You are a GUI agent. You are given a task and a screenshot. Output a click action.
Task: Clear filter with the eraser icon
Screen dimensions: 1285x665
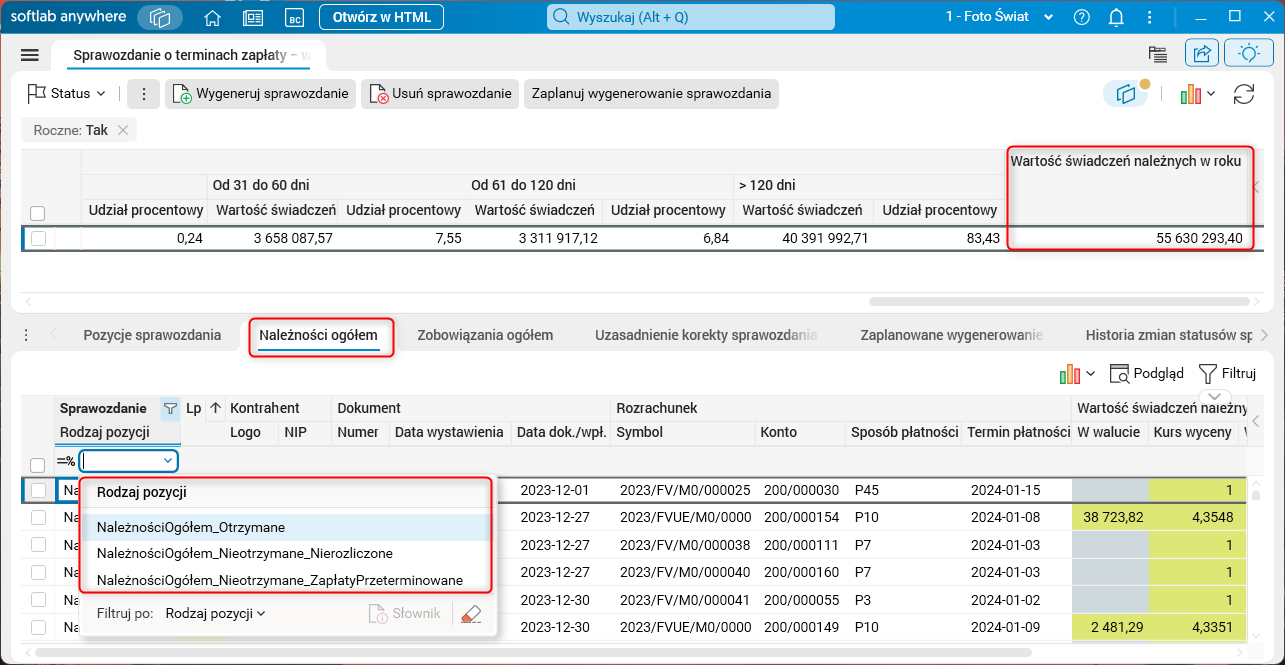(471, 614)
